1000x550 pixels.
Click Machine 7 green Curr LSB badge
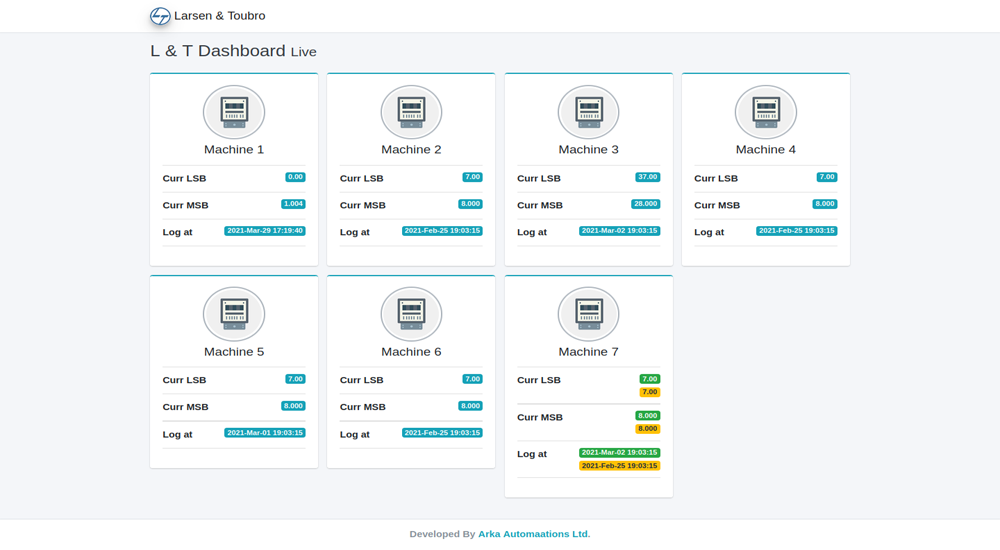(x=650, y=379)
